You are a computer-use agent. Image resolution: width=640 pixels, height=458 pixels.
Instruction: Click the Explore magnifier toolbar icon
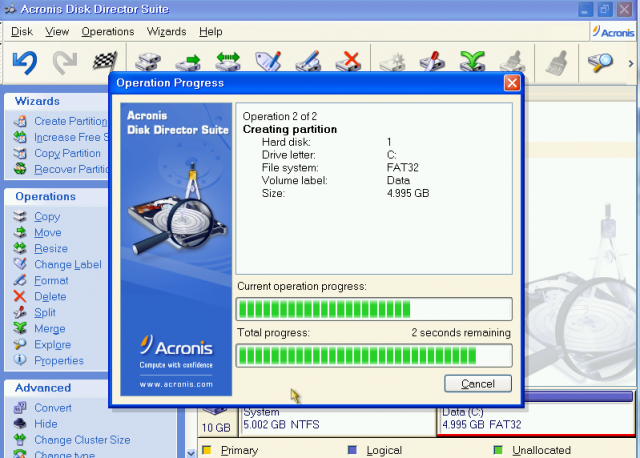coord(600,62)
